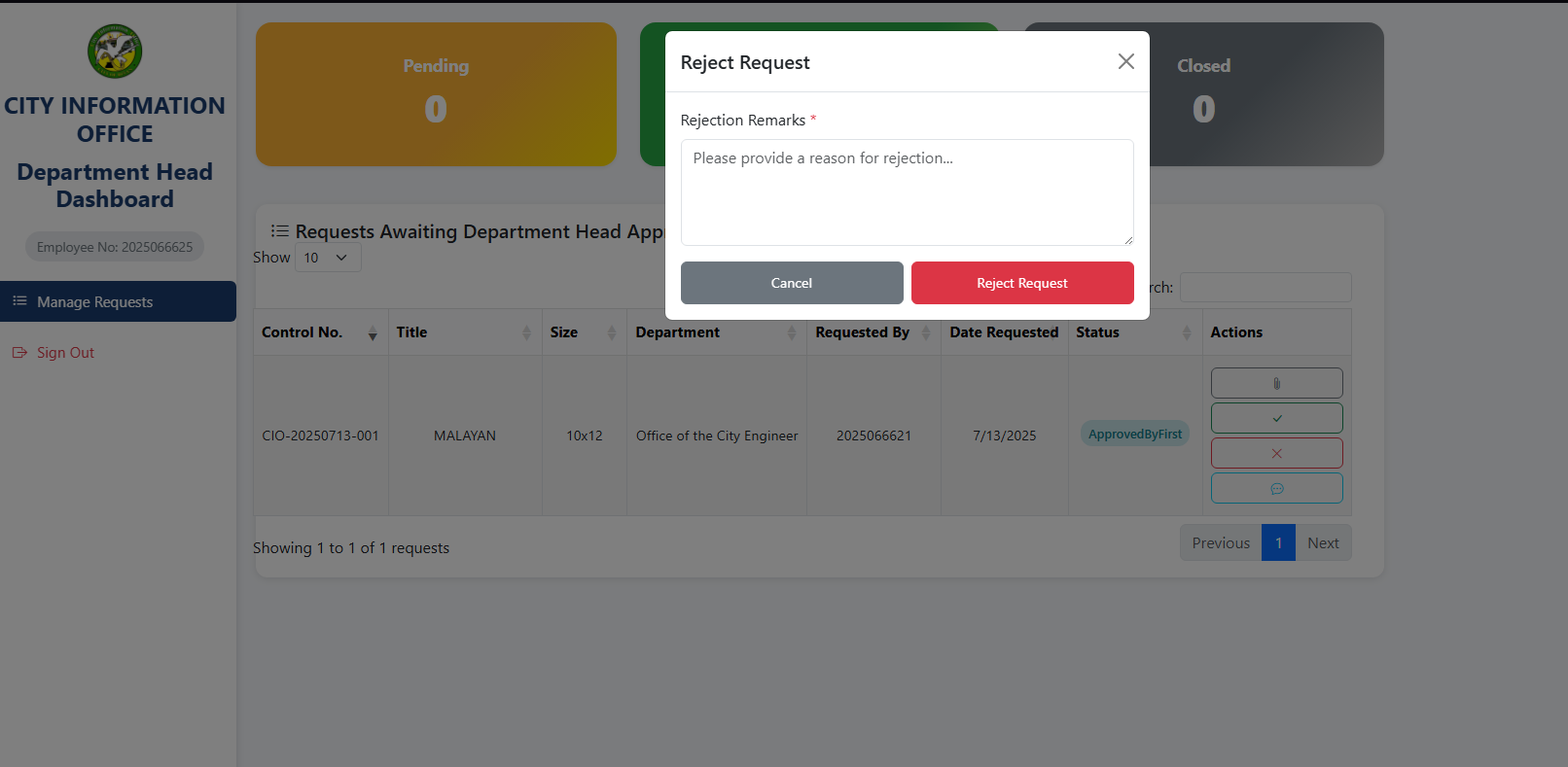Viewport: 1568px width, 767px height.
Task: Click the Rejection Remarks text area
Action: pyautogui.click(x=907, y=192)
